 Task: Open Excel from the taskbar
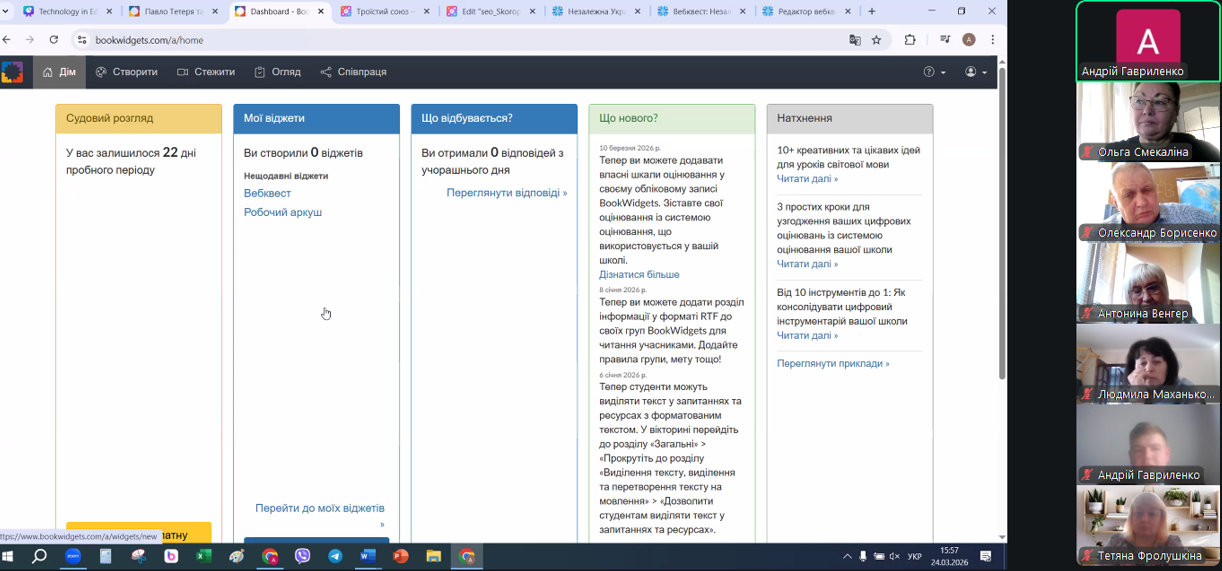pos(204,556)
